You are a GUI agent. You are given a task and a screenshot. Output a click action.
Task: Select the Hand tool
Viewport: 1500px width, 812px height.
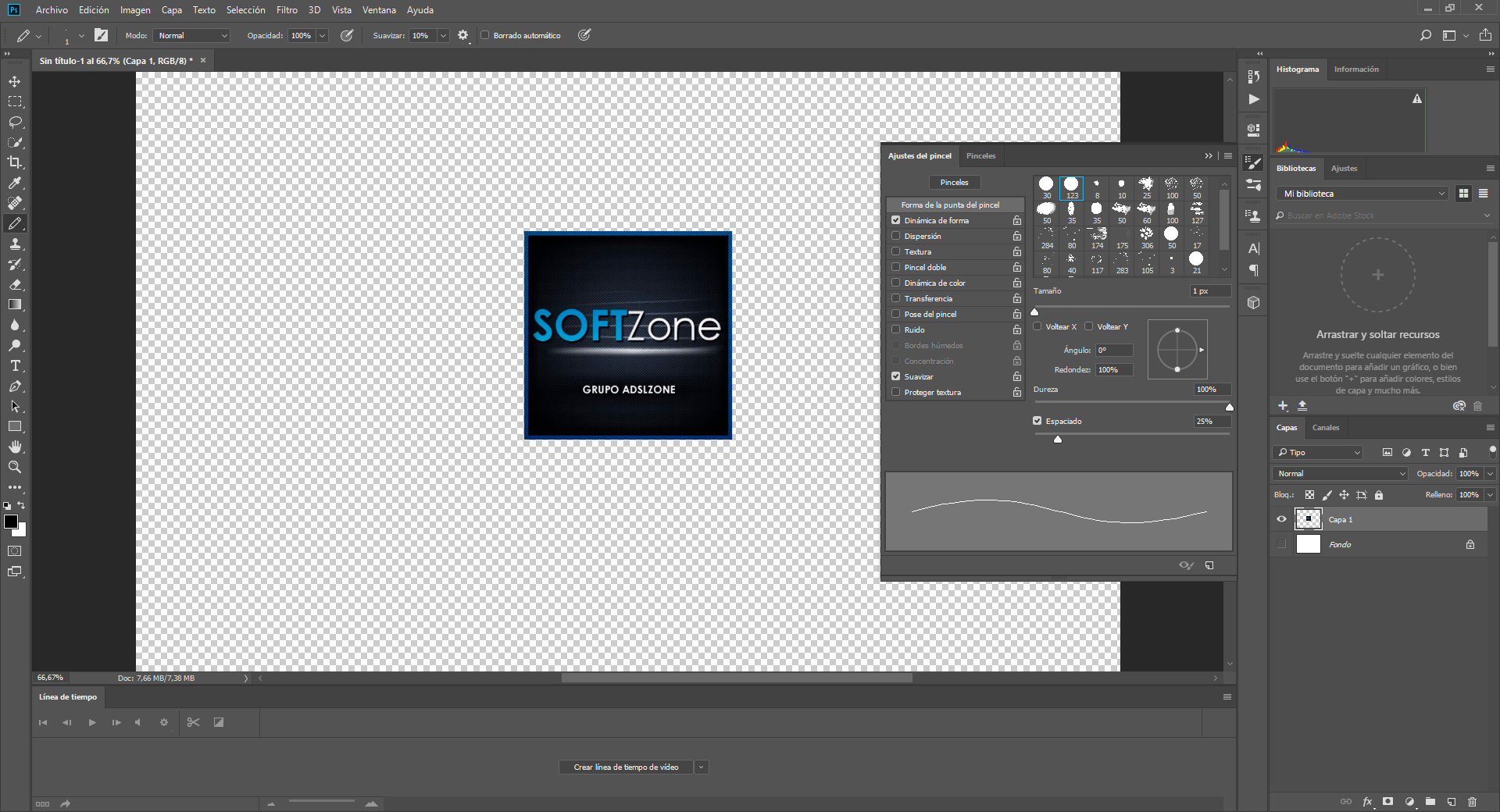pos(15,447)
